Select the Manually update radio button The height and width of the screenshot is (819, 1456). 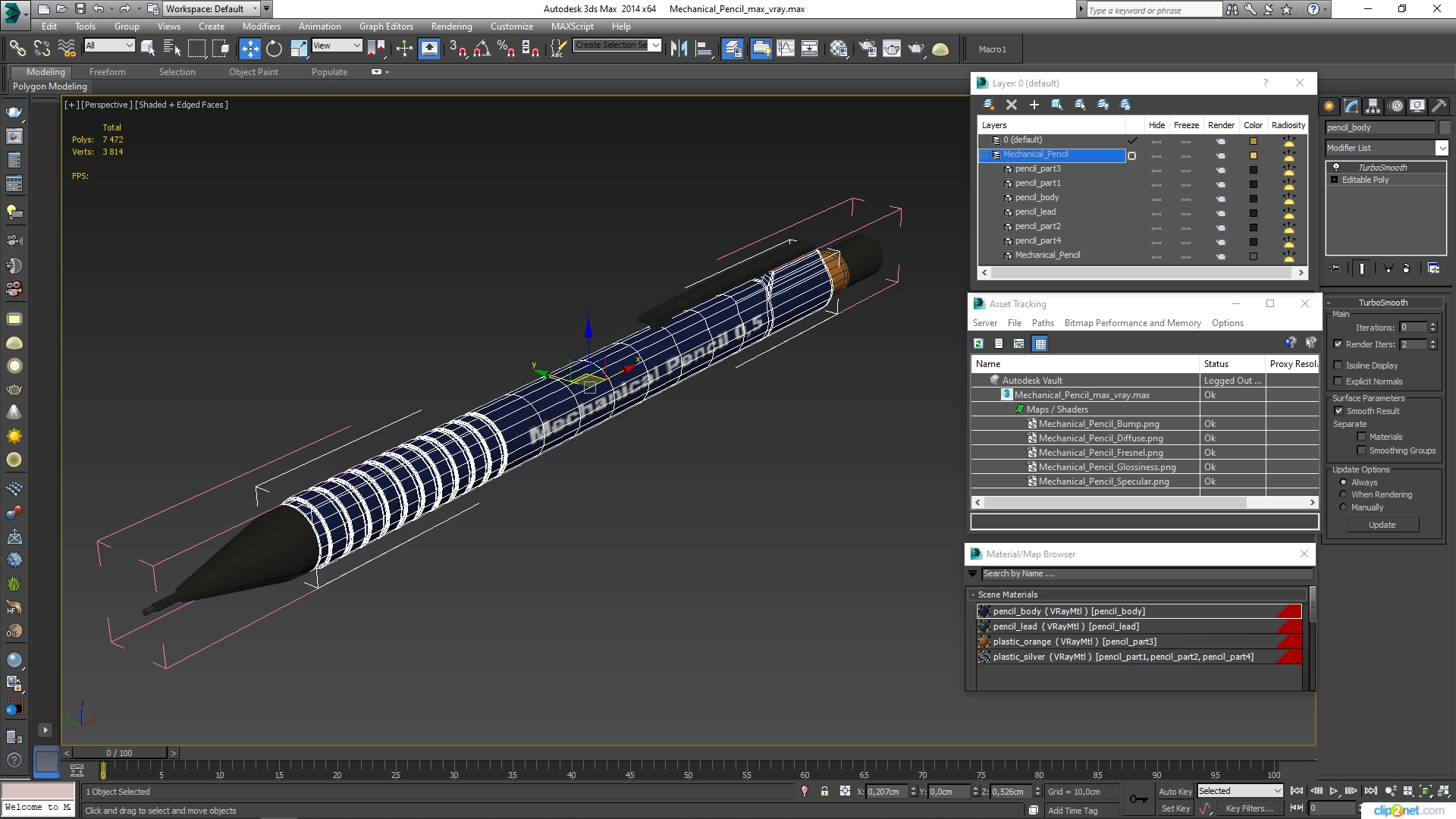(x=1343, y=507)
